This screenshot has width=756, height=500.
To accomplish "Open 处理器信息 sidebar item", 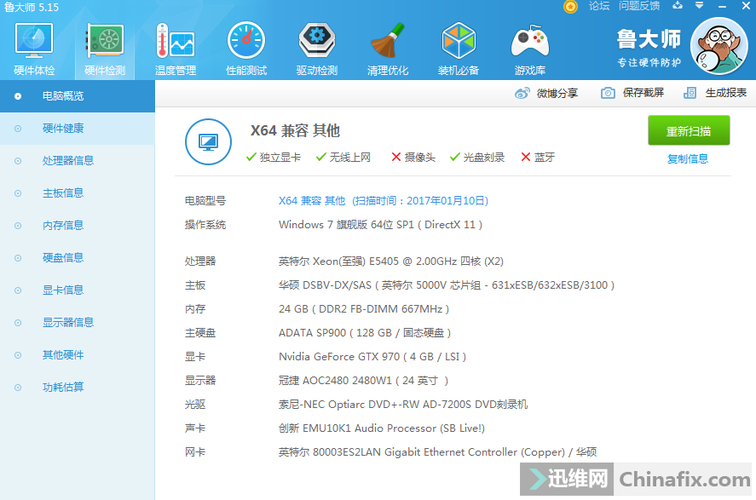I will pyautogui.click(x=77, y=161).
